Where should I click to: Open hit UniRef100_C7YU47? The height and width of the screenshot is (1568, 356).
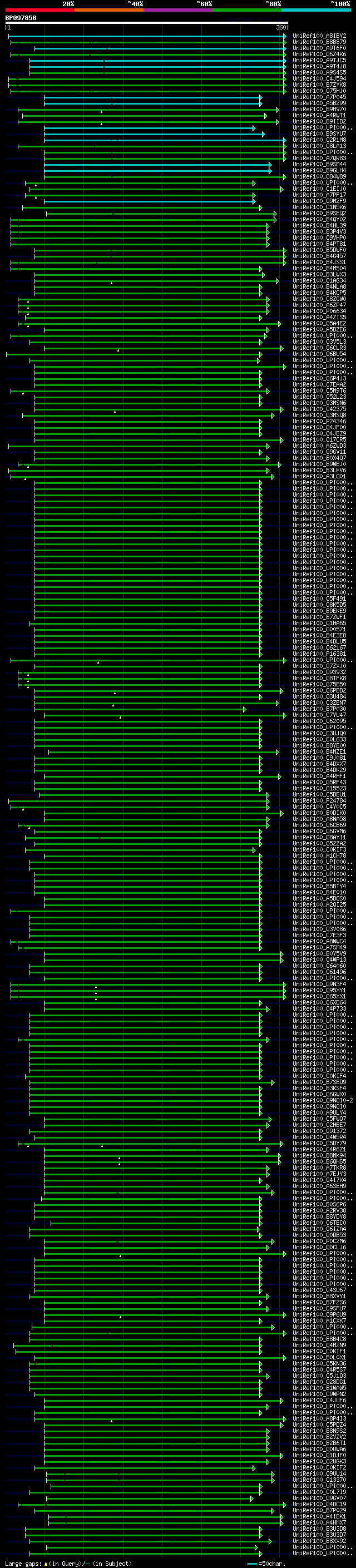click(x=319, y=715)
